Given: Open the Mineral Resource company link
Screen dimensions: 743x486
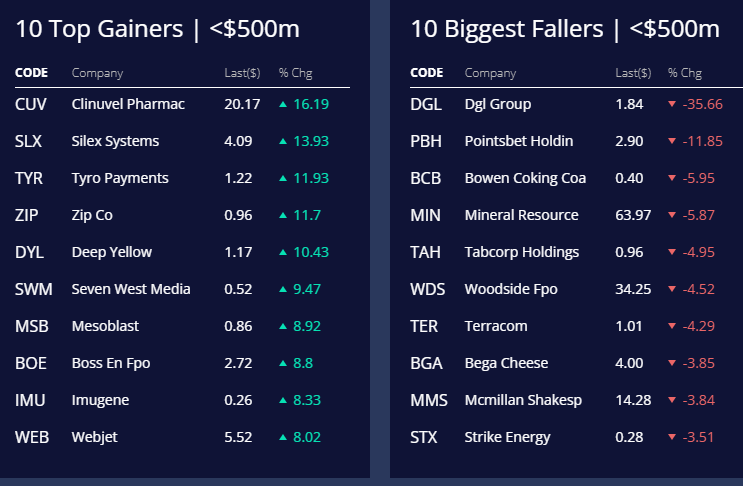Looking at the screenshot, I should (x=521, y=215).
